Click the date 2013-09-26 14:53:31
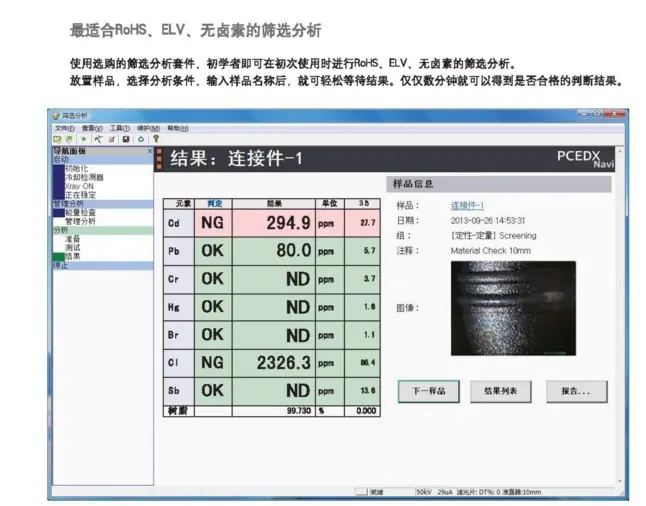The height and width of the screenshot is (506, 646). pos(488,221)
